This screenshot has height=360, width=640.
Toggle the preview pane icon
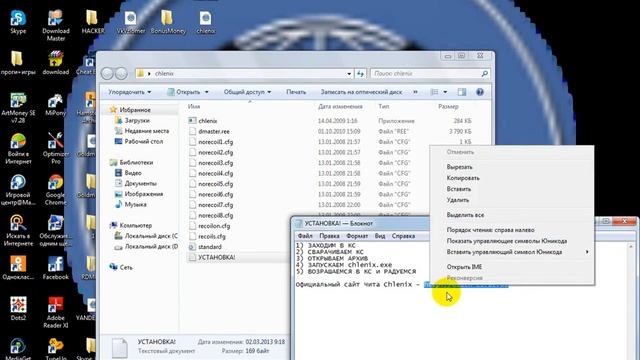click(462, 92)
